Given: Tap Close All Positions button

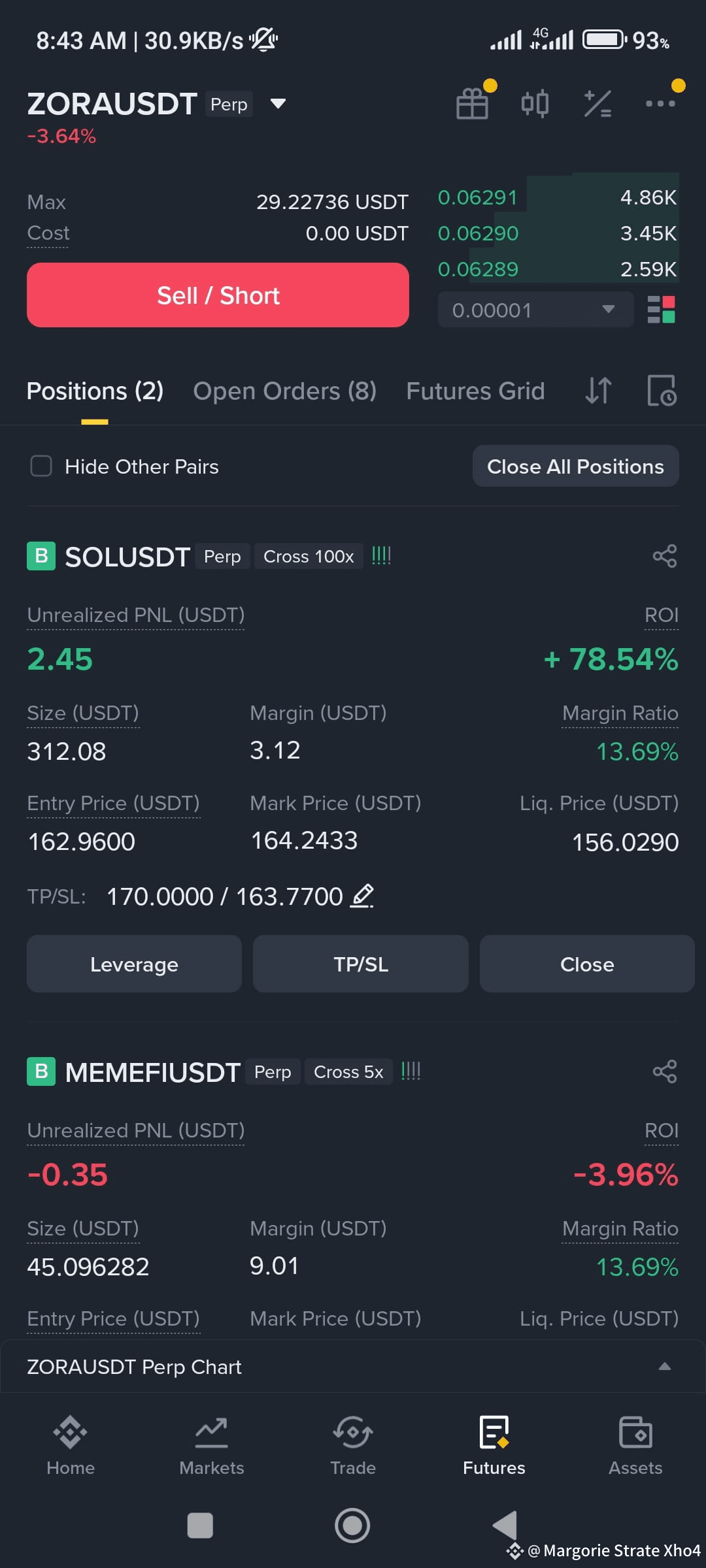Looking at the screenshot, I should coord(575,466).
